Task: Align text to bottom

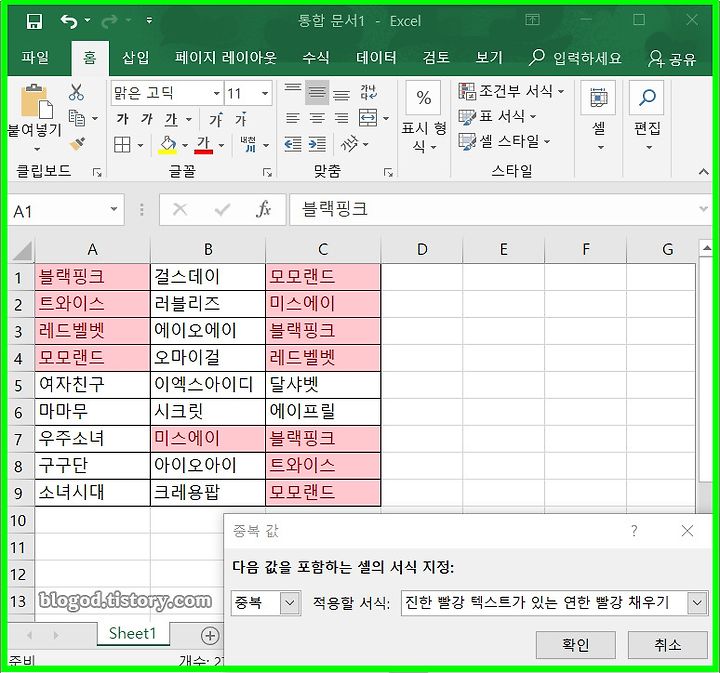Action: point(341,93)
